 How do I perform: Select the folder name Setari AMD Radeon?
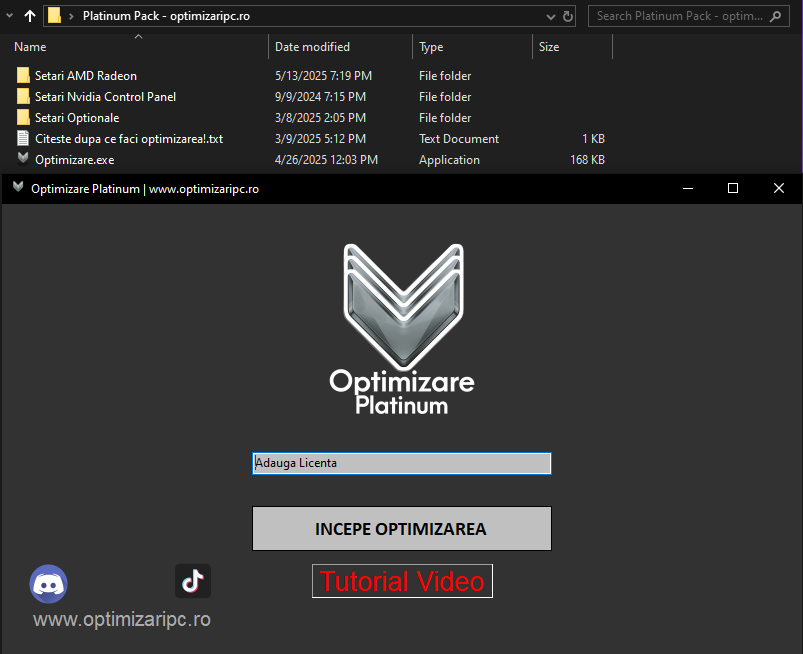tap(86, 76)
